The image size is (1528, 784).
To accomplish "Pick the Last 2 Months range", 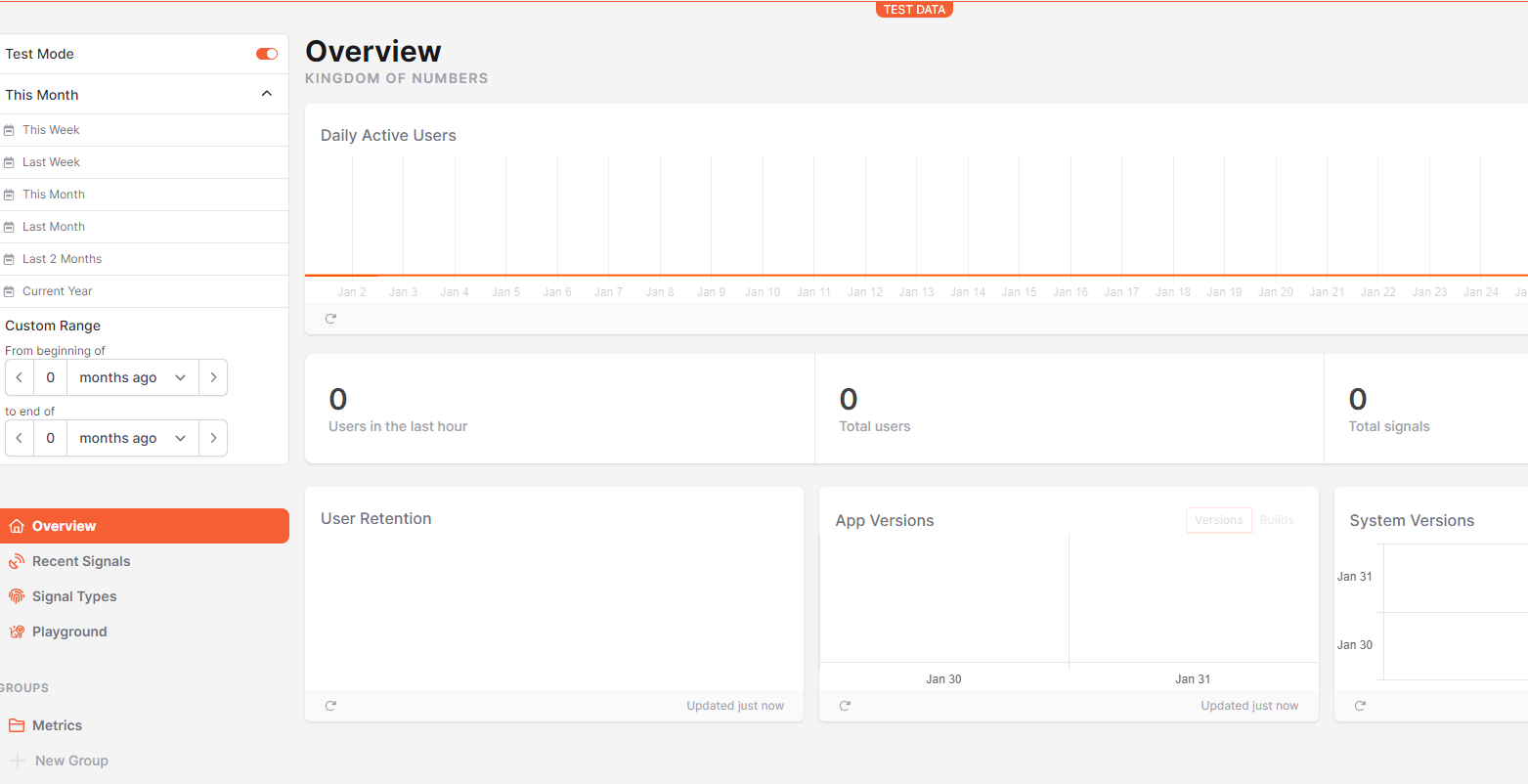I will click(144, 259).
